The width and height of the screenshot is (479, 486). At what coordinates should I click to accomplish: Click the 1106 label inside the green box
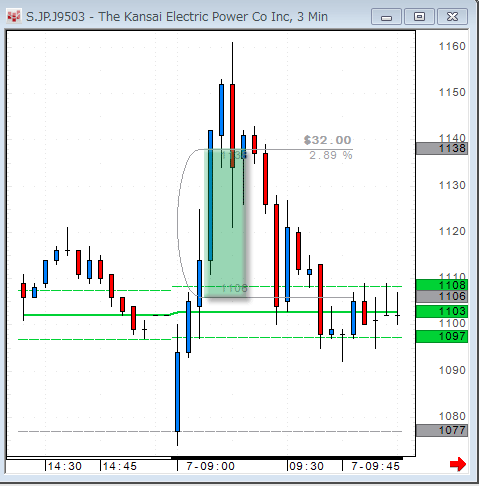click(x=234, y=288)
